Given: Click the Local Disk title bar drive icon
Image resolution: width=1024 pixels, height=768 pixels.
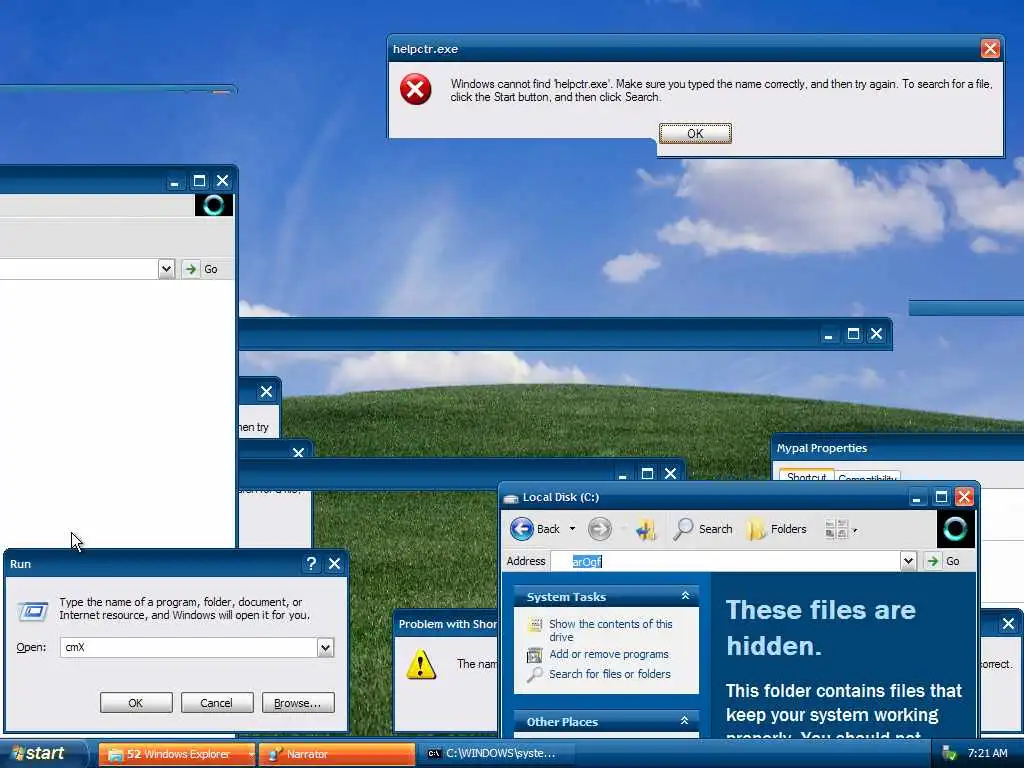Looking at the screenshot, I should (x=511, y=498).
